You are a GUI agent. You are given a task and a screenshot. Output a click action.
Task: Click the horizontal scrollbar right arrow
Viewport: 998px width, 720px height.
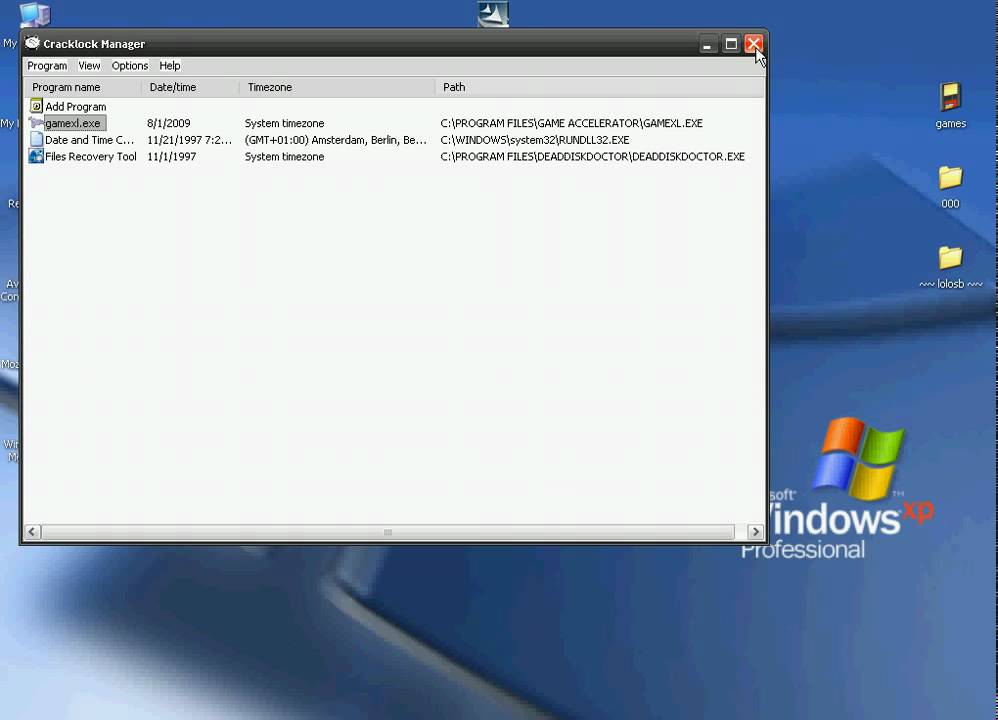(755, 532)
